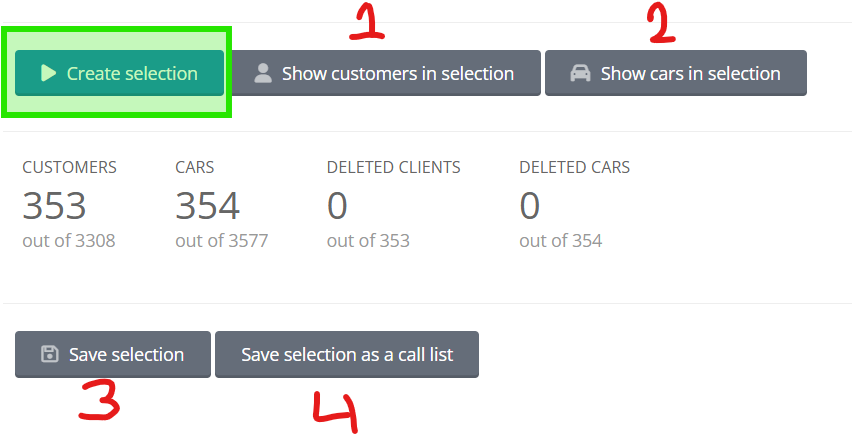Click the CUSTOMERS heading label

pyautogui.click(x=70, y=167)
